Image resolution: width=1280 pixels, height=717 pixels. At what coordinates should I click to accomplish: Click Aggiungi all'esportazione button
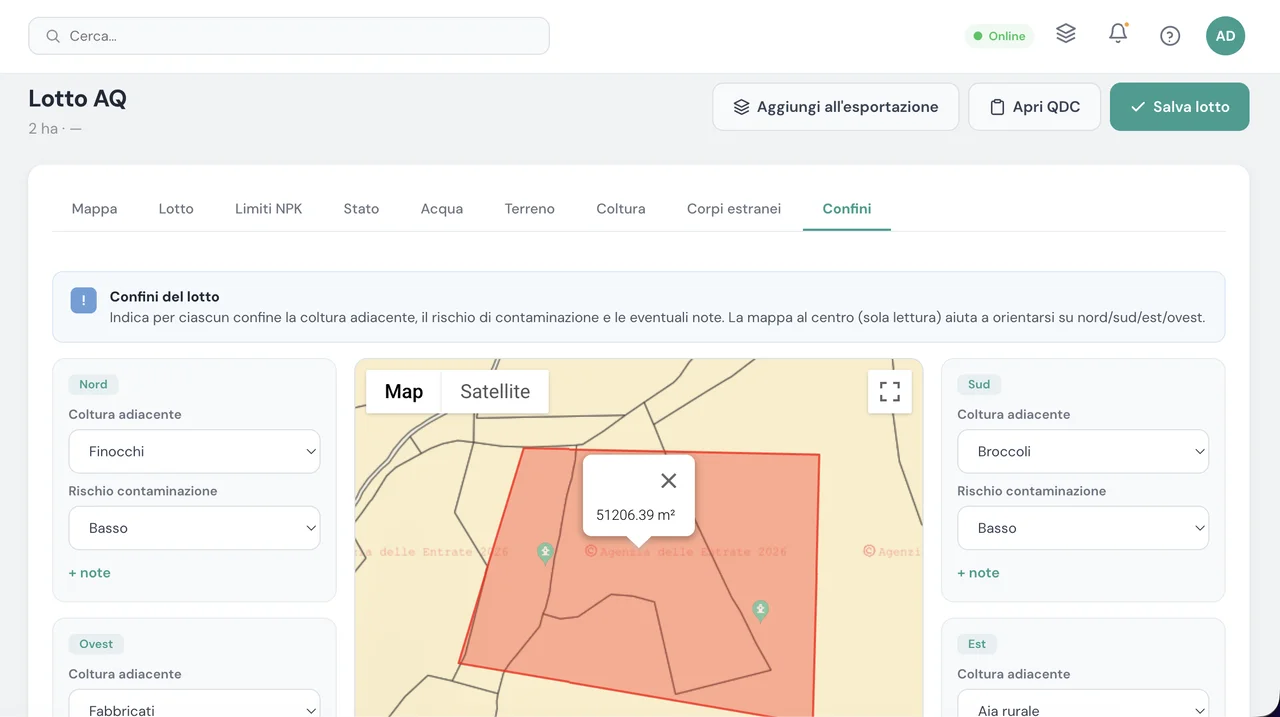836,107
